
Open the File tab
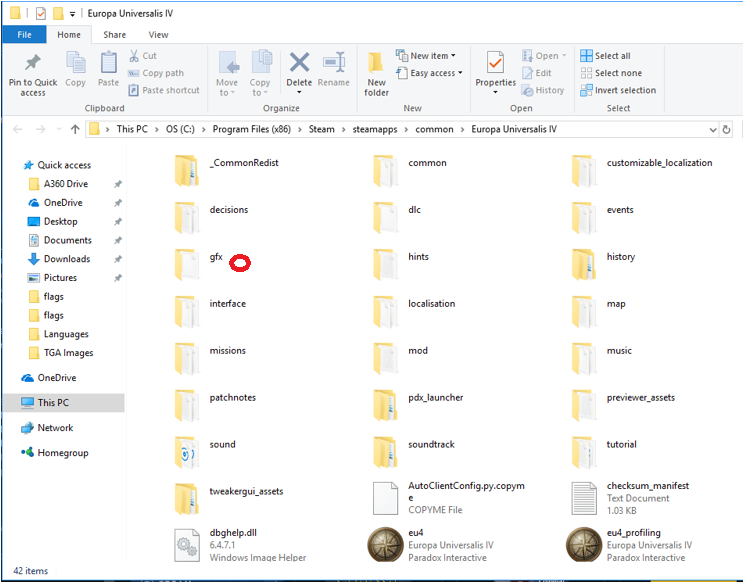[24, 35]
